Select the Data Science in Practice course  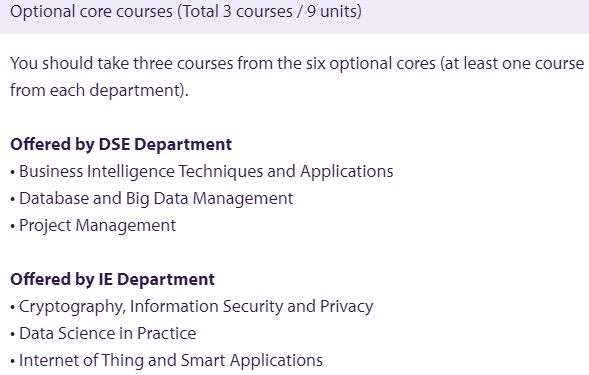point(107,334)
